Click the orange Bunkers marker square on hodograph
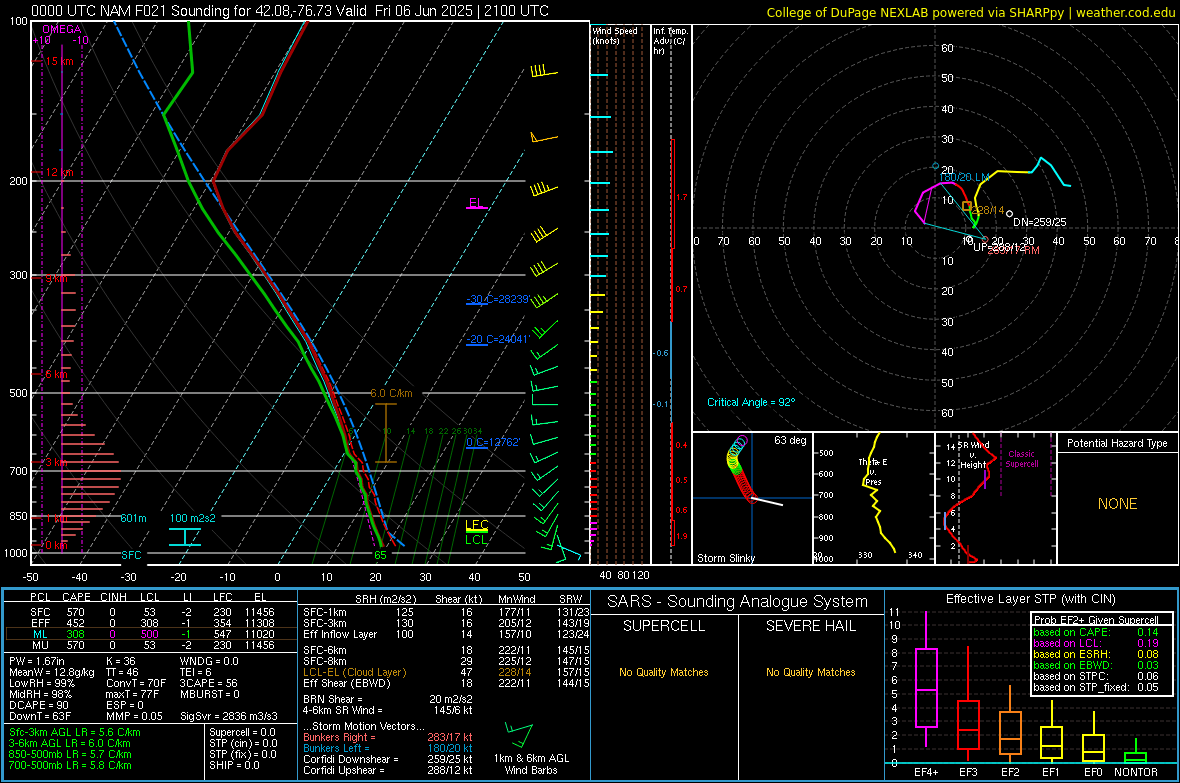This screenshot has width=1180, height=783. click(967, 206)
